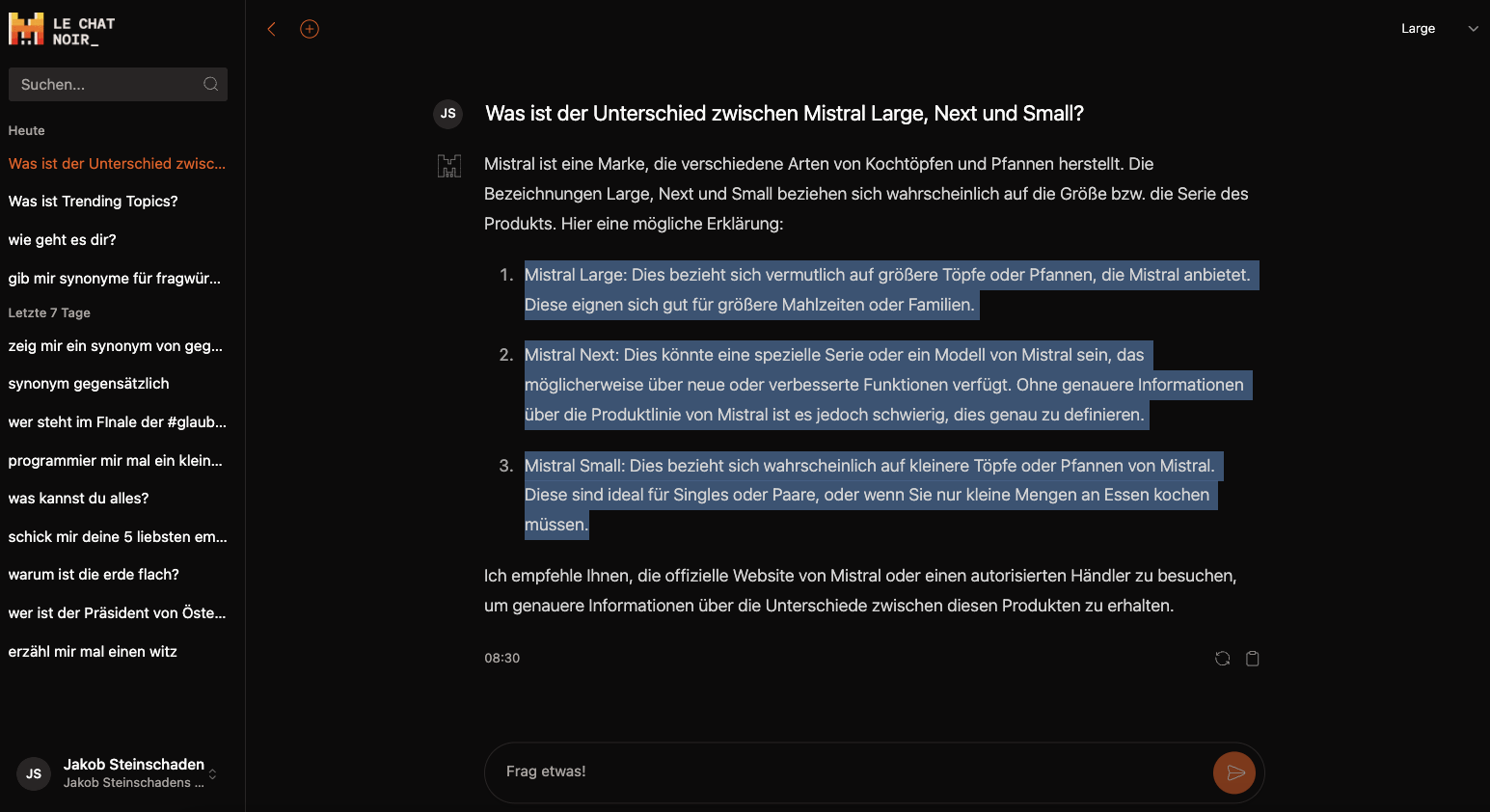This screenshot has width=1490, height=812.
Task: Click the 08:30 timestamp
Action: click(x=502, y=659)
